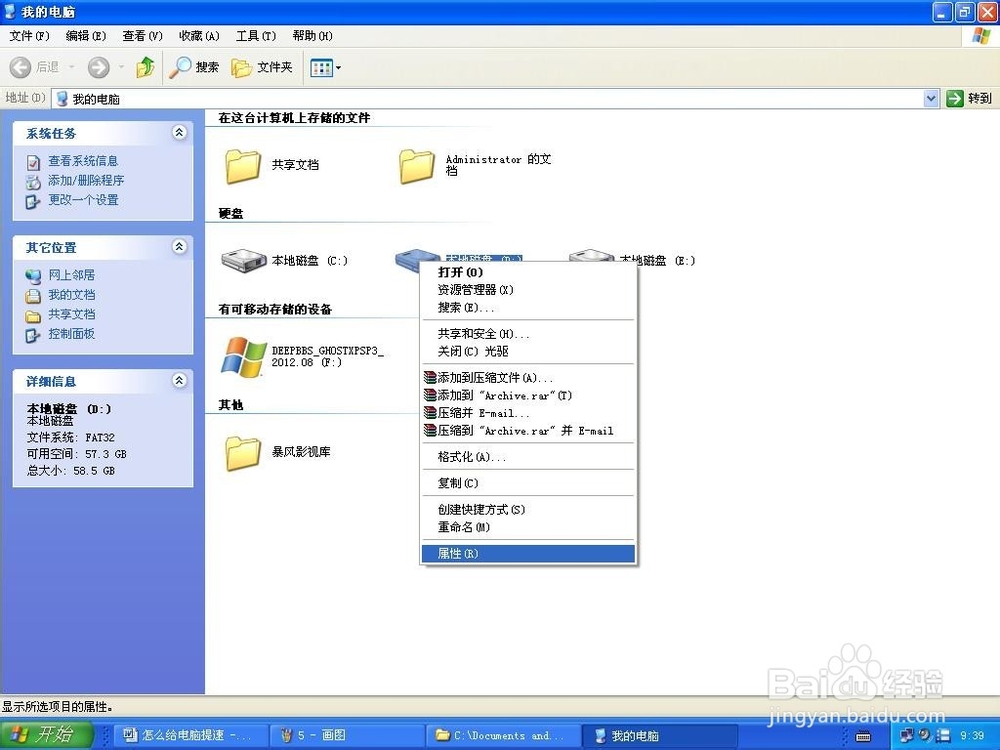Open 我的文档 in other places

(x=71, y=295)
